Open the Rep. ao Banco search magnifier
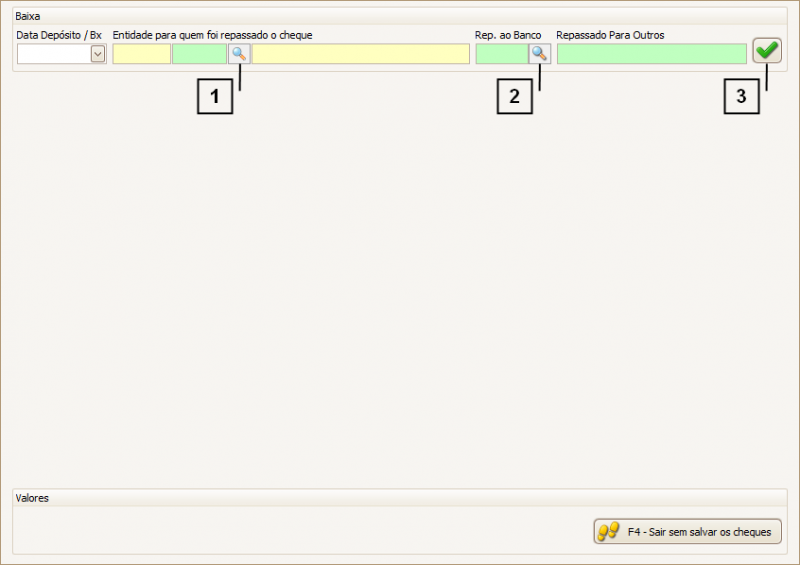Image resolution: width=800 pixels, height=565 pixels. pos(539,54)
